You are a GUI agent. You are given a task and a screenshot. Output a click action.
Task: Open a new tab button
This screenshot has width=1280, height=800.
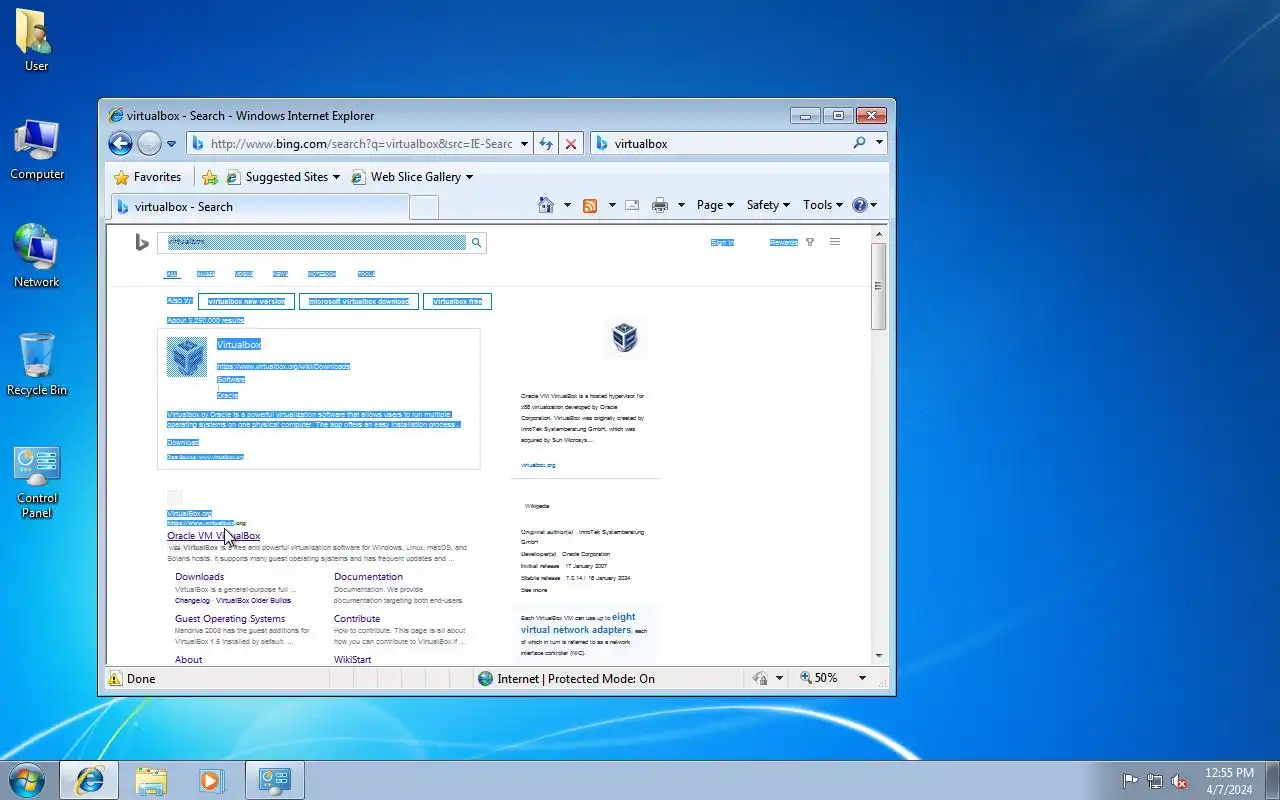[x=424, y=207]
